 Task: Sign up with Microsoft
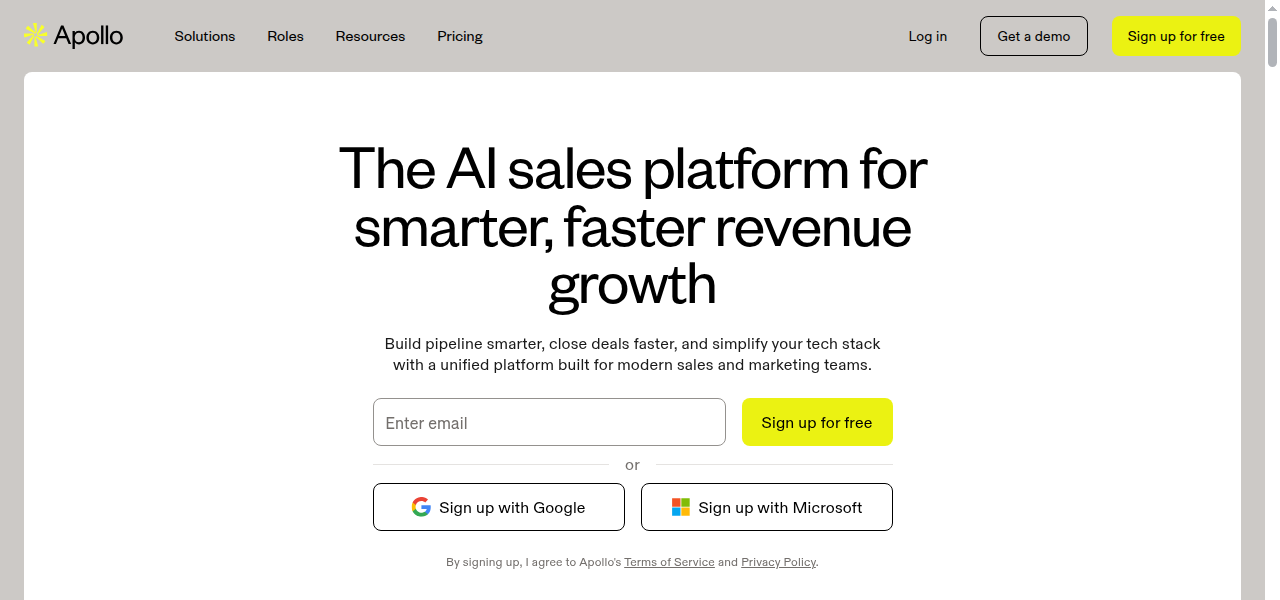coord(766,507)
